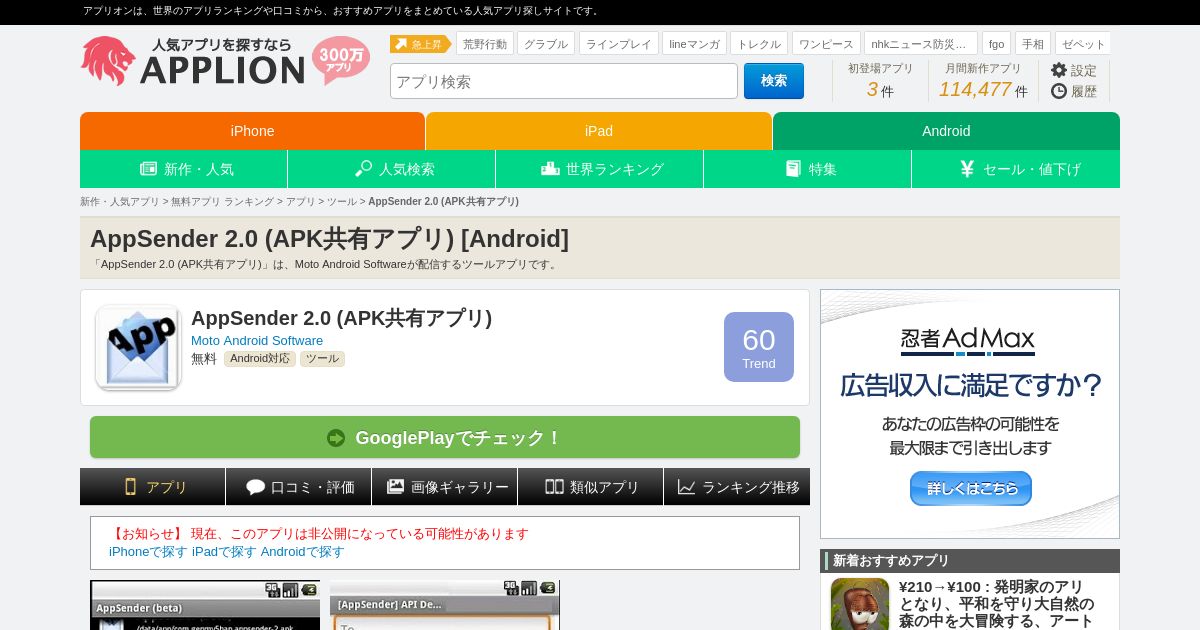Open the AppSender (beta) screenshot thumbnail
Screen dimensions: 1200x630
[205, 605]
